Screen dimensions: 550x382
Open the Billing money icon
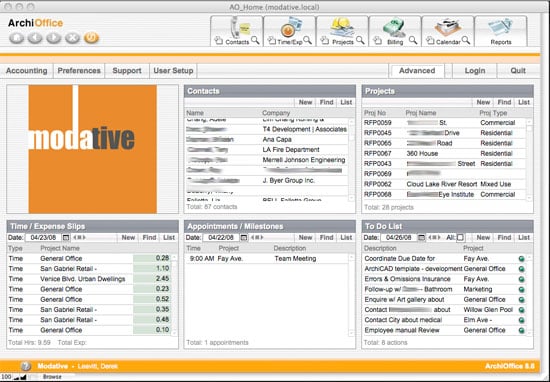coord(395,27)
